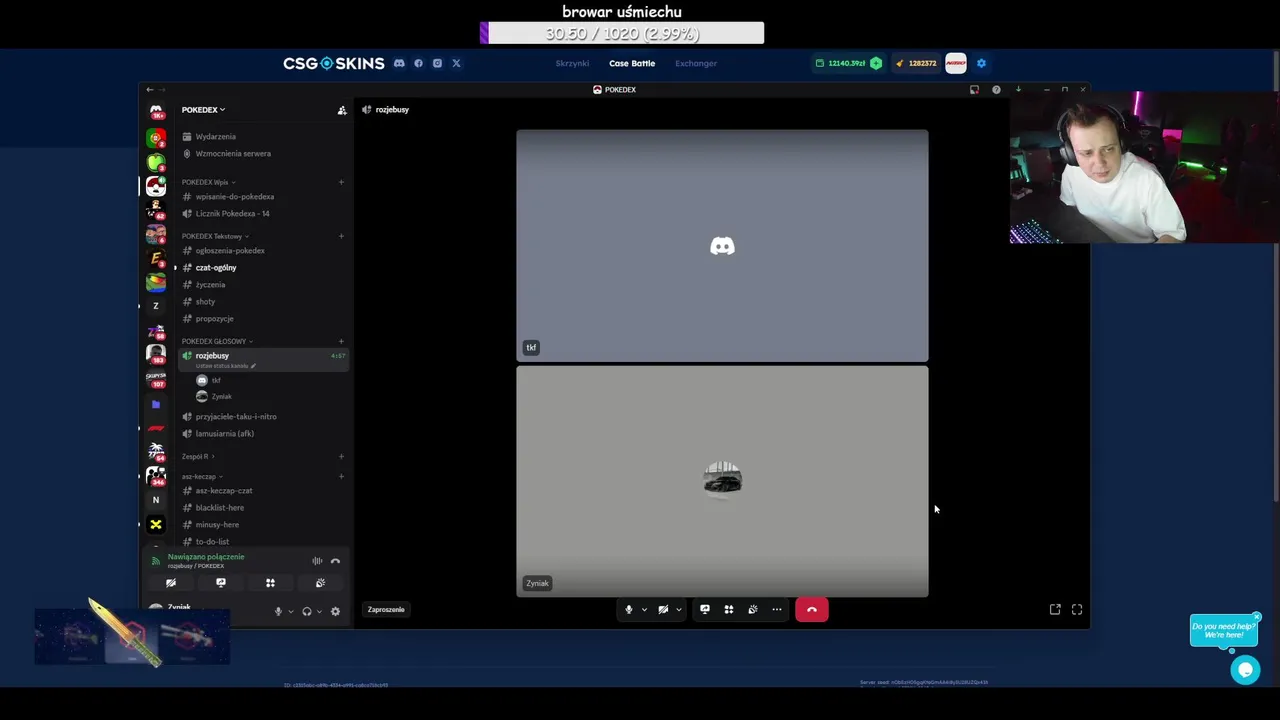
Task: Open the minusy-here channel
Action: [x=217, y=524]
